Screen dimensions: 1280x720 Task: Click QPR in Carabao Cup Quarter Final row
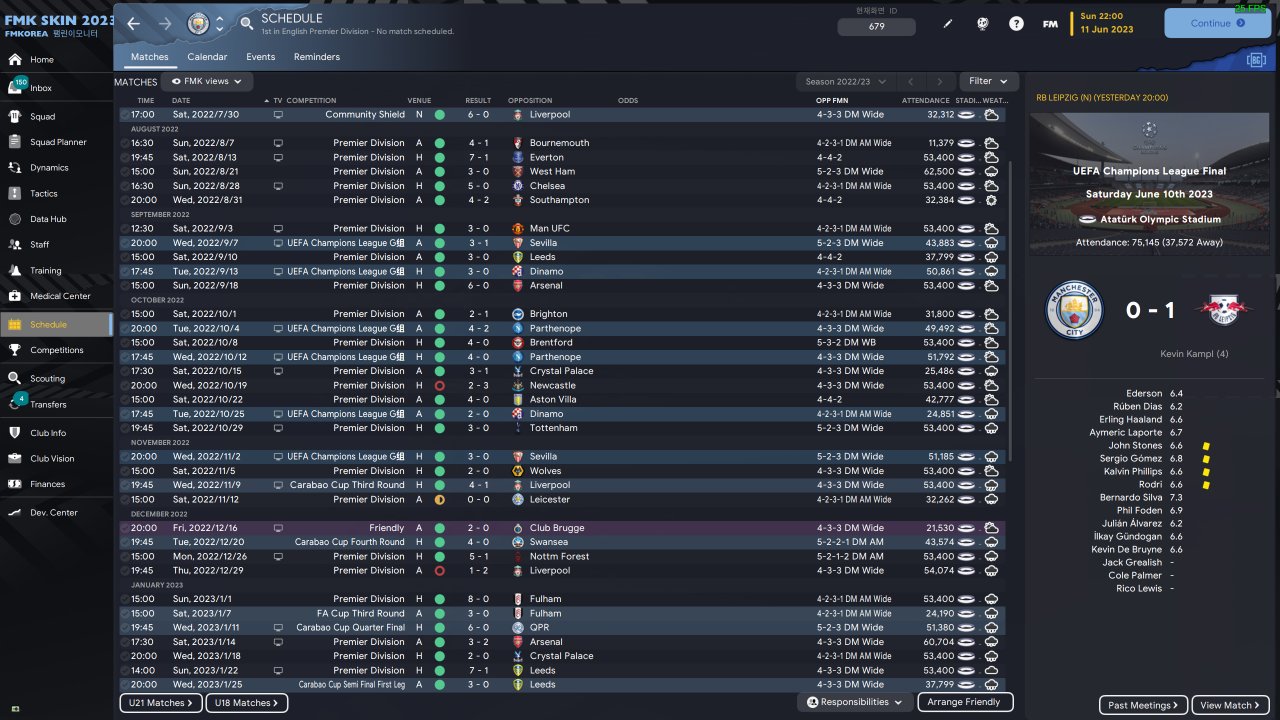(540, 628)
